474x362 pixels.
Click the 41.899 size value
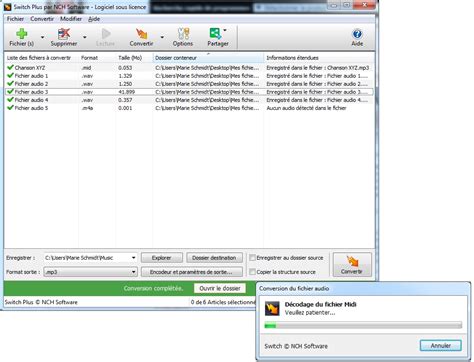point(127,92)
